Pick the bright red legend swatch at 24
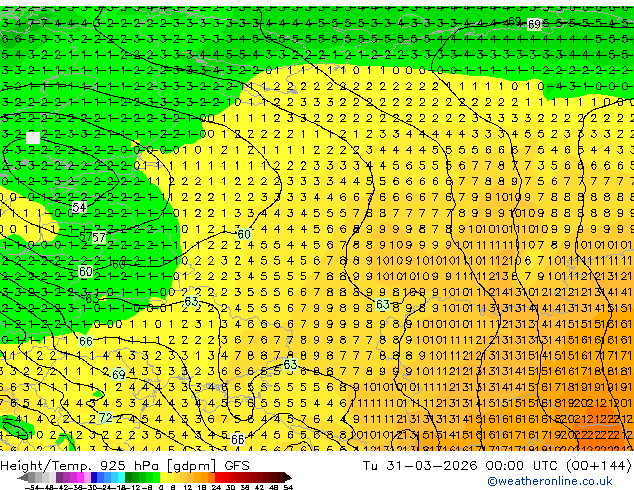634x490 pixels. [218, 477]
